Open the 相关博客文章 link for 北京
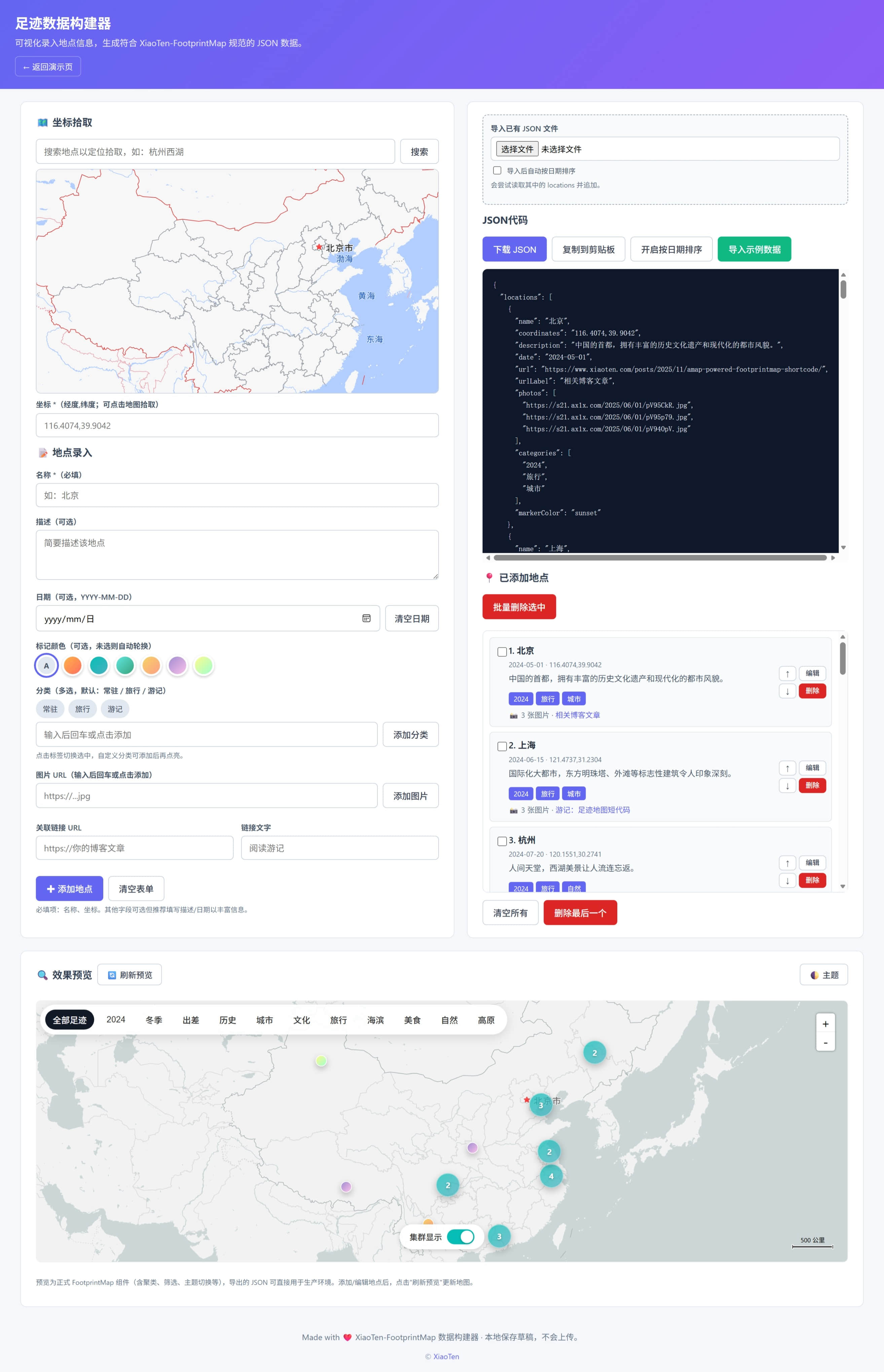 tap(579, 715)
